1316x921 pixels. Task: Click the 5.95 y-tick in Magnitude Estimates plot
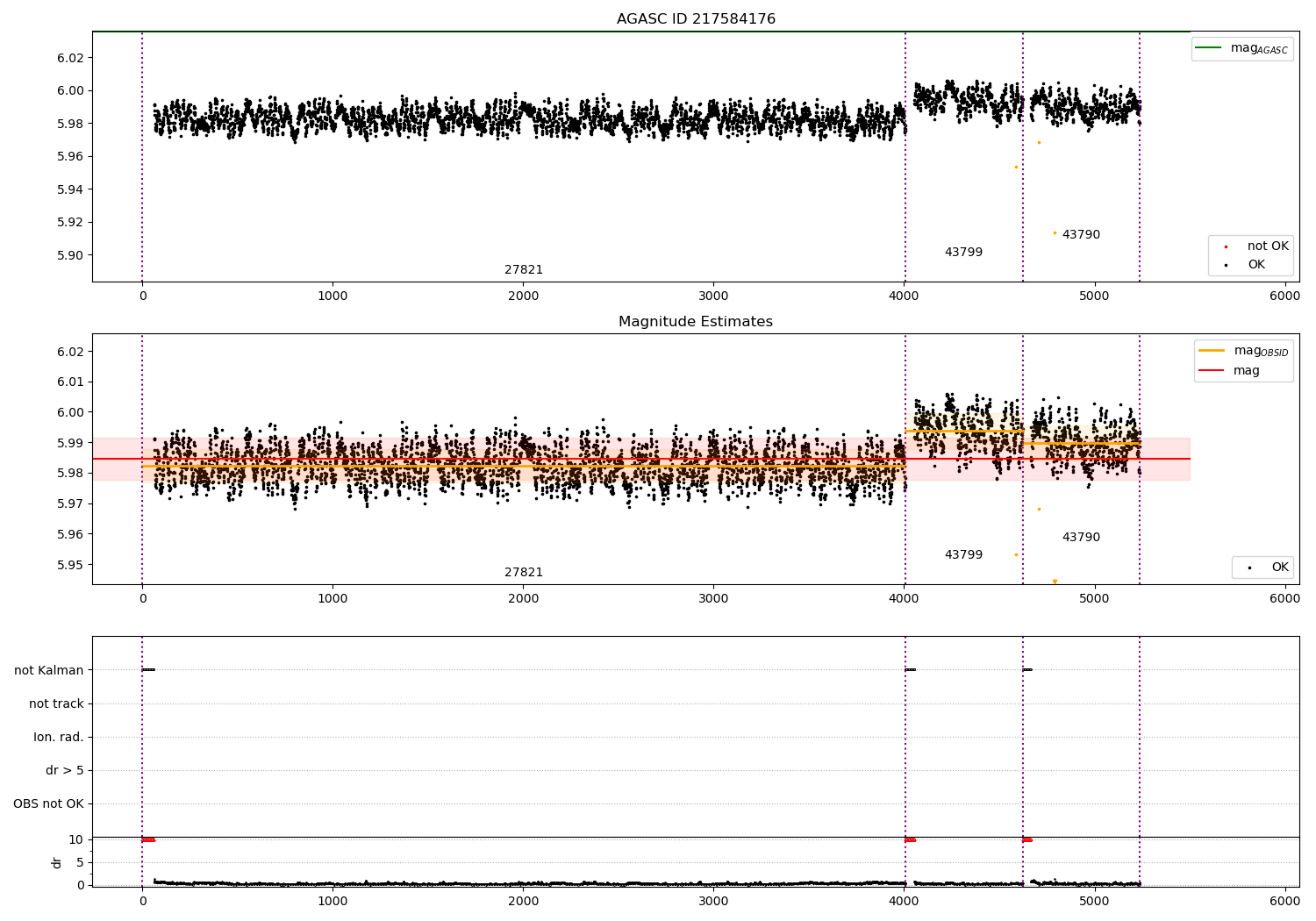coord(70,565)
